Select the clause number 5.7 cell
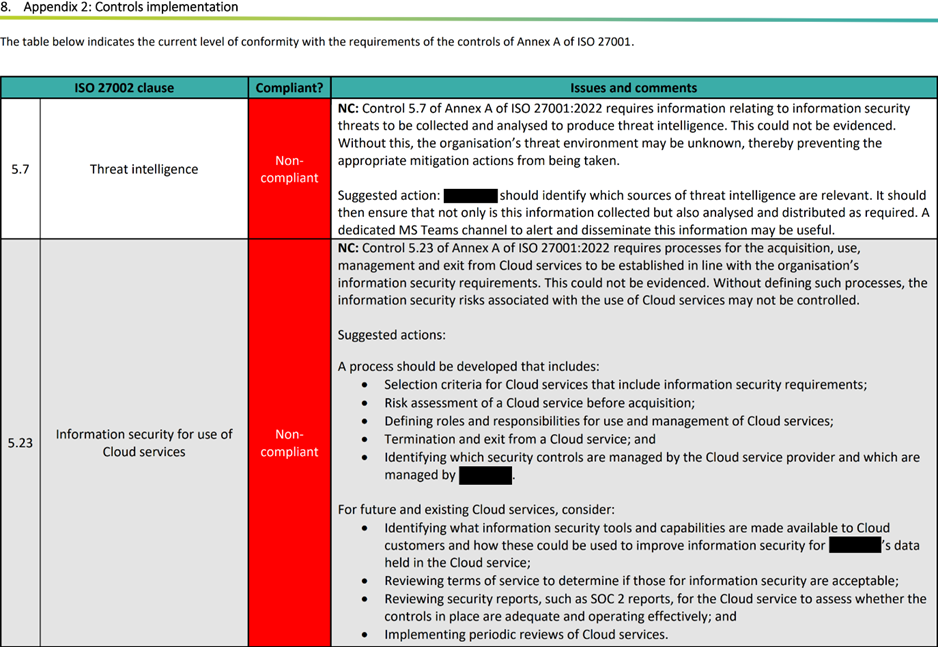The image size is (938, 647). pyautogui.click(x=20, y=169)
